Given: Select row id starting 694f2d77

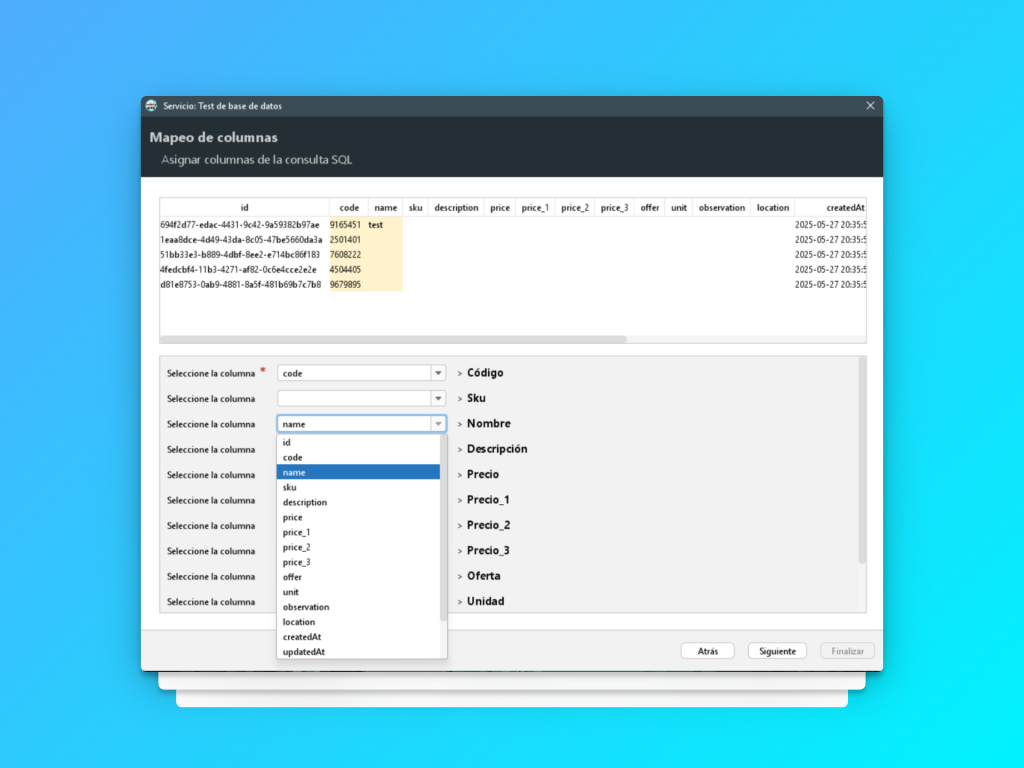Looking at the screenshot, I should tap(244, 225).
